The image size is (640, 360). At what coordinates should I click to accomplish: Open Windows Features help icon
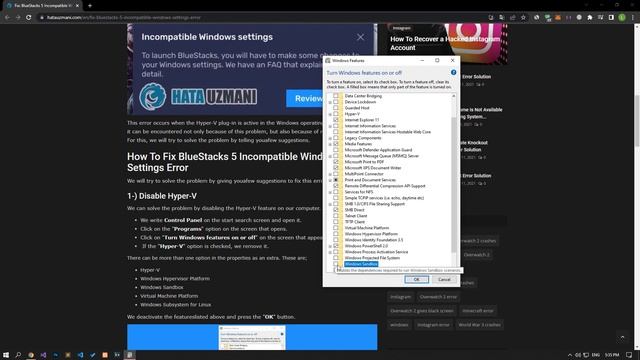[x=453, y=72]
